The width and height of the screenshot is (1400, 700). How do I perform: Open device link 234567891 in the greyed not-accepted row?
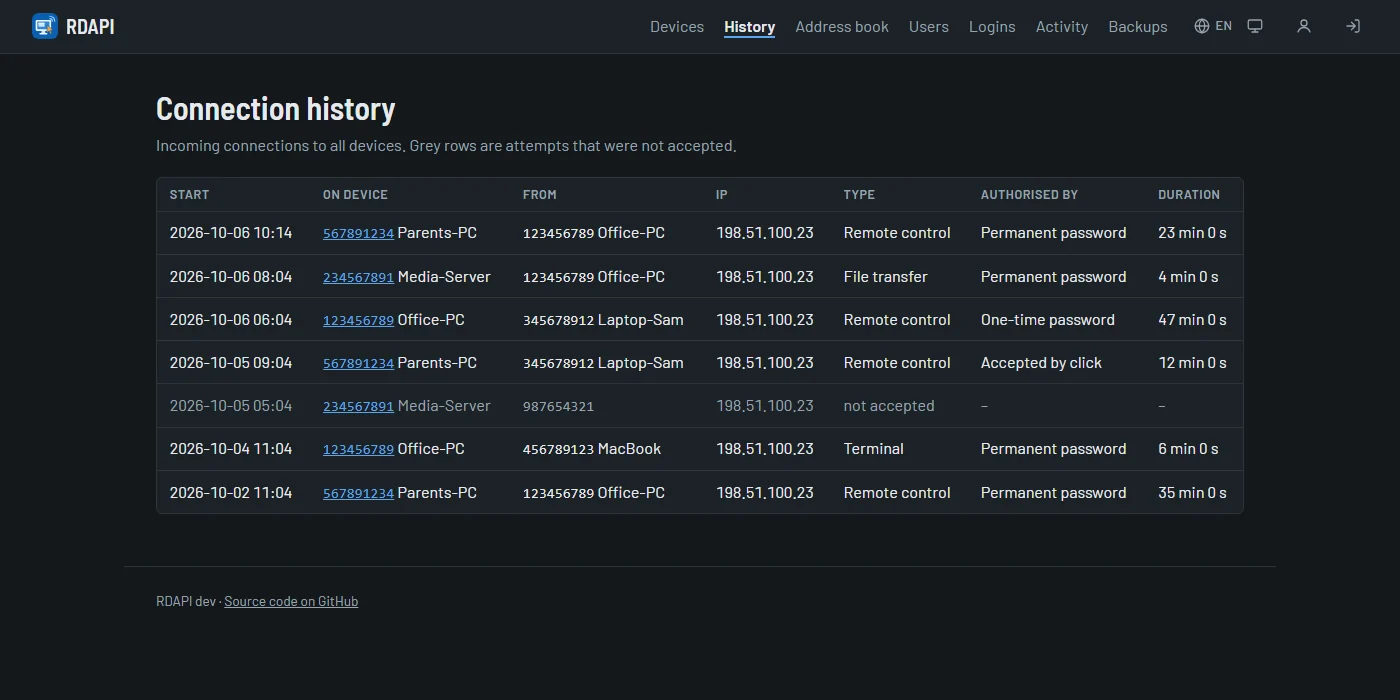[358, 406]
